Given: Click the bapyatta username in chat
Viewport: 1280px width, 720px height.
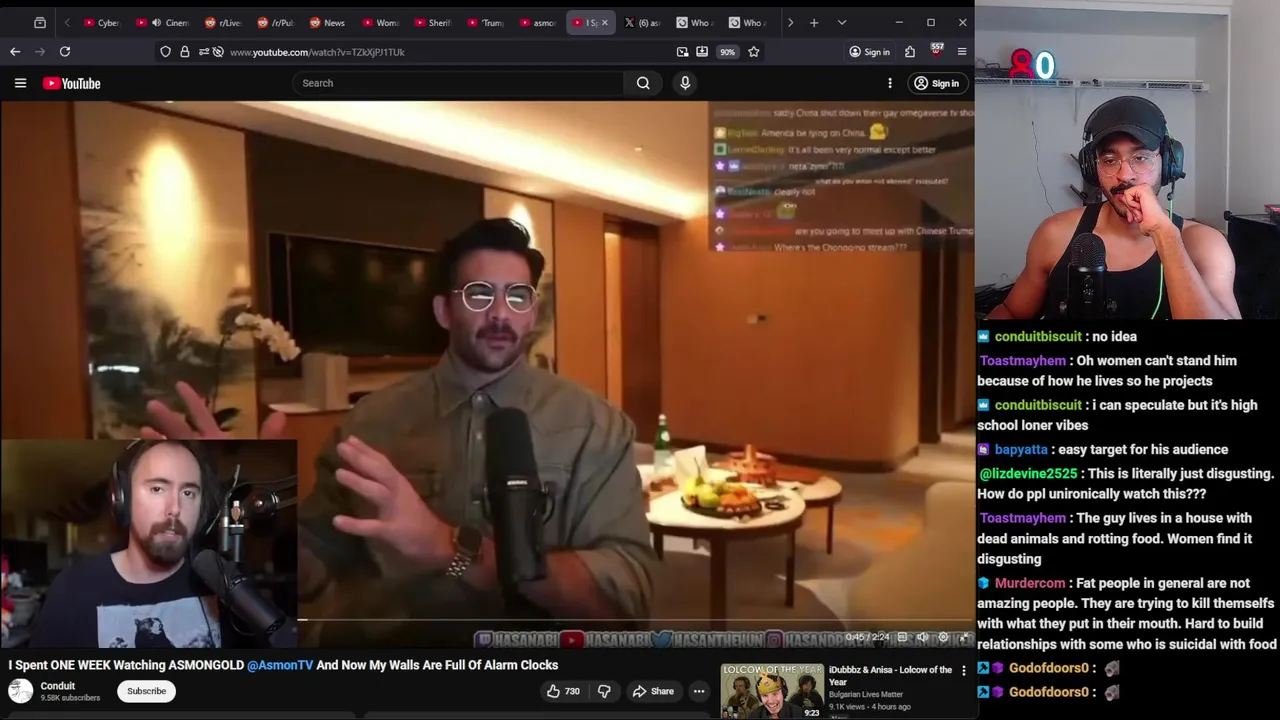Looking at the screenshot, I should [1021, 450].
